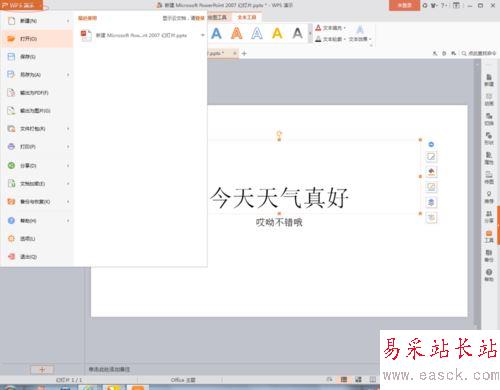Switch to normal view in status bar

click(344, 380)
